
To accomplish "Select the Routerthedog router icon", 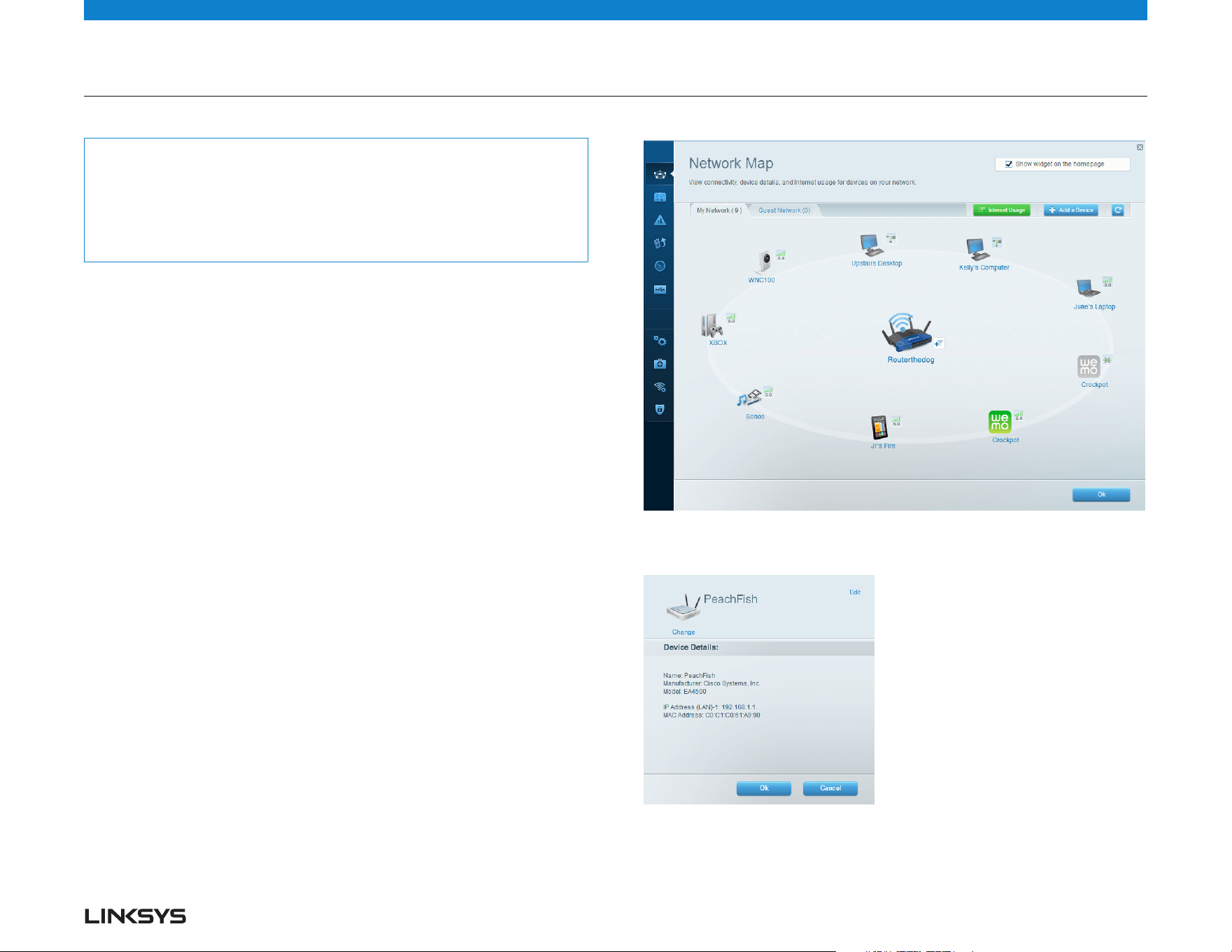I will [x=906, y=333].
